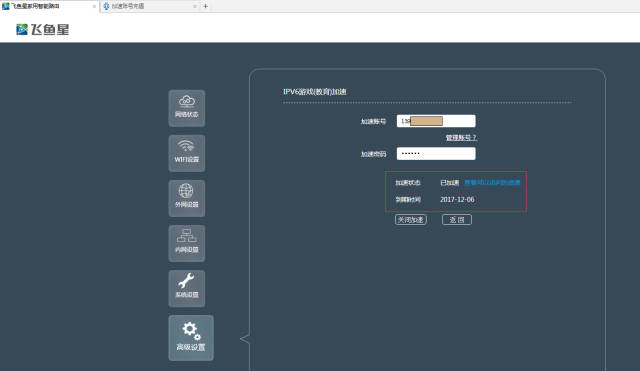This screenshot has width=640, height=371.
Task: Open the 网络状态 cloud icon
Action: 187,108
